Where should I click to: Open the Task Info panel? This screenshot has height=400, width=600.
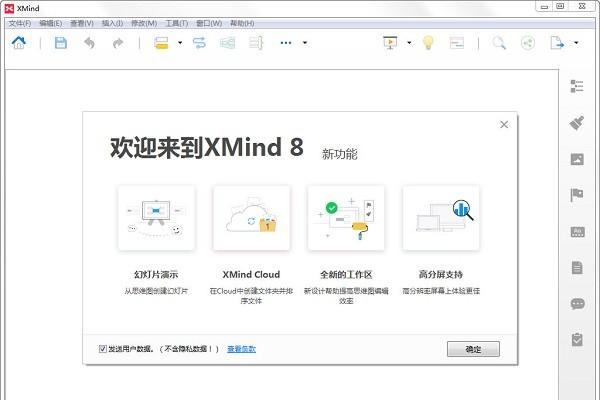tap(577, 339)
